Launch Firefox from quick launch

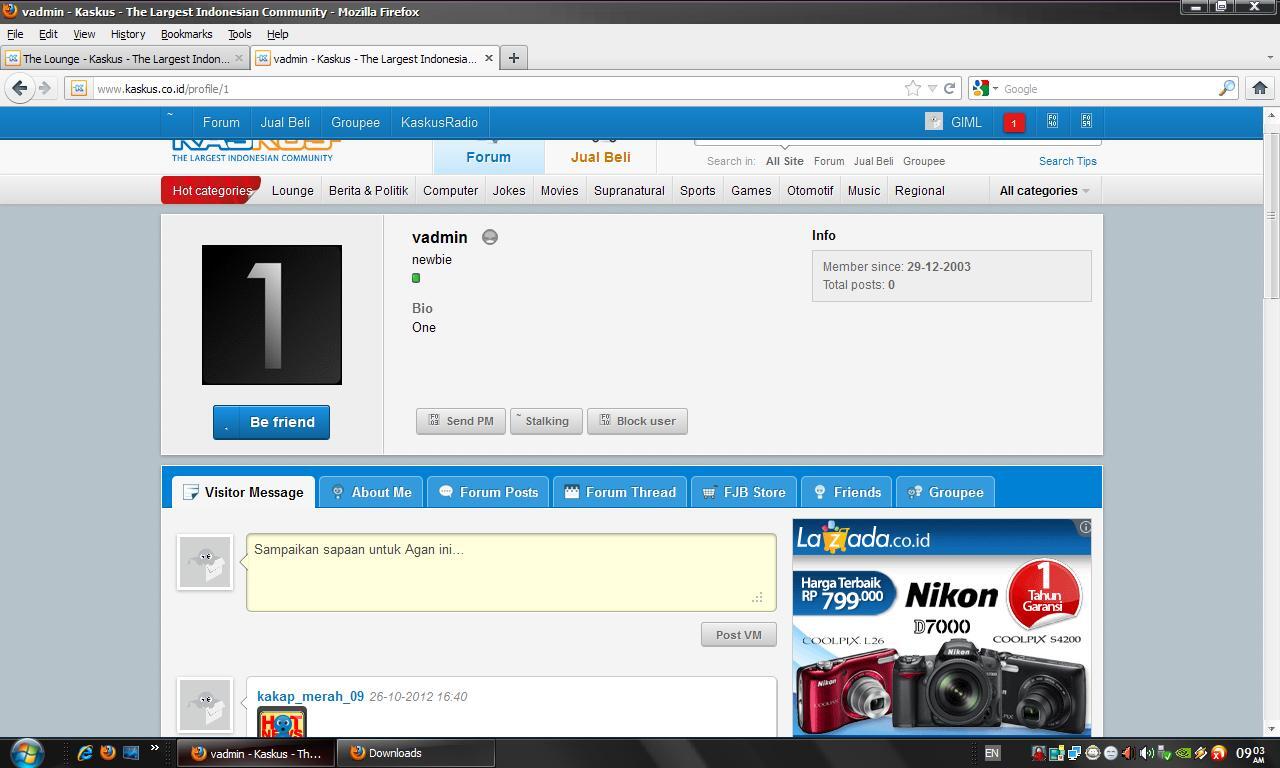(108, 752)
